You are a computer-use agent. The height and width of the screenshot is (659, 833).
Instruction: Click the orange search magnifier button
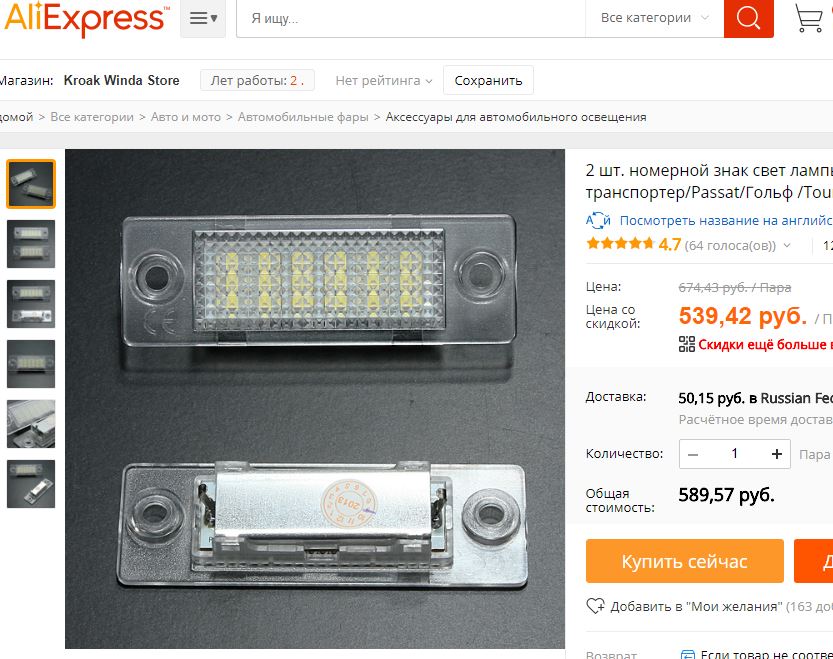748,19
